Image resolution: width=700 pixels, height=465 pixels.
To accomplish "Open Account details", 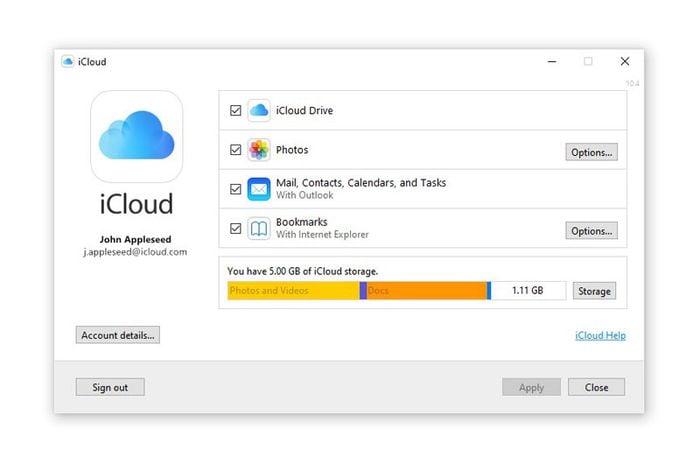I will click(x=118, y=335).
